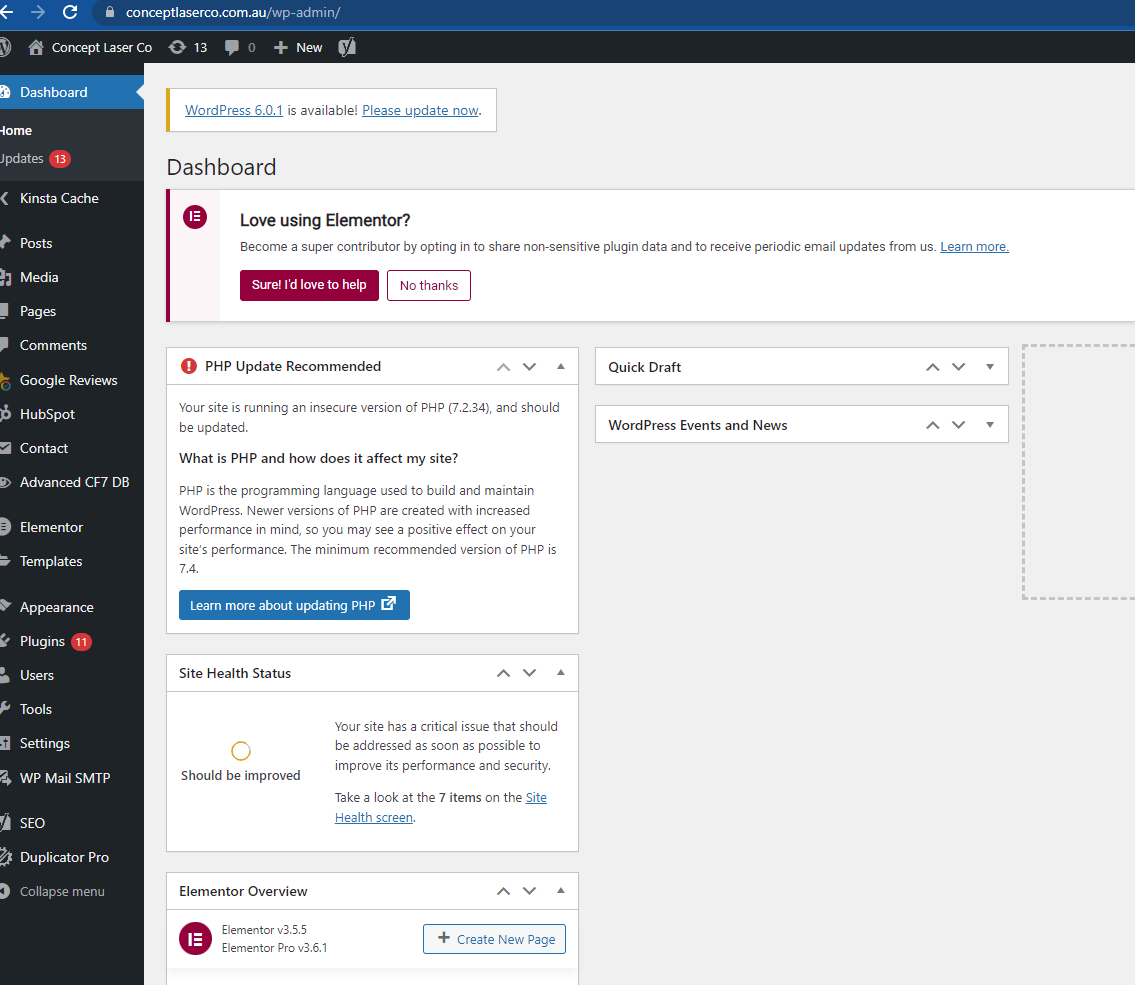Move PHP Update Recommended widget down

click(x=529, y=367)
